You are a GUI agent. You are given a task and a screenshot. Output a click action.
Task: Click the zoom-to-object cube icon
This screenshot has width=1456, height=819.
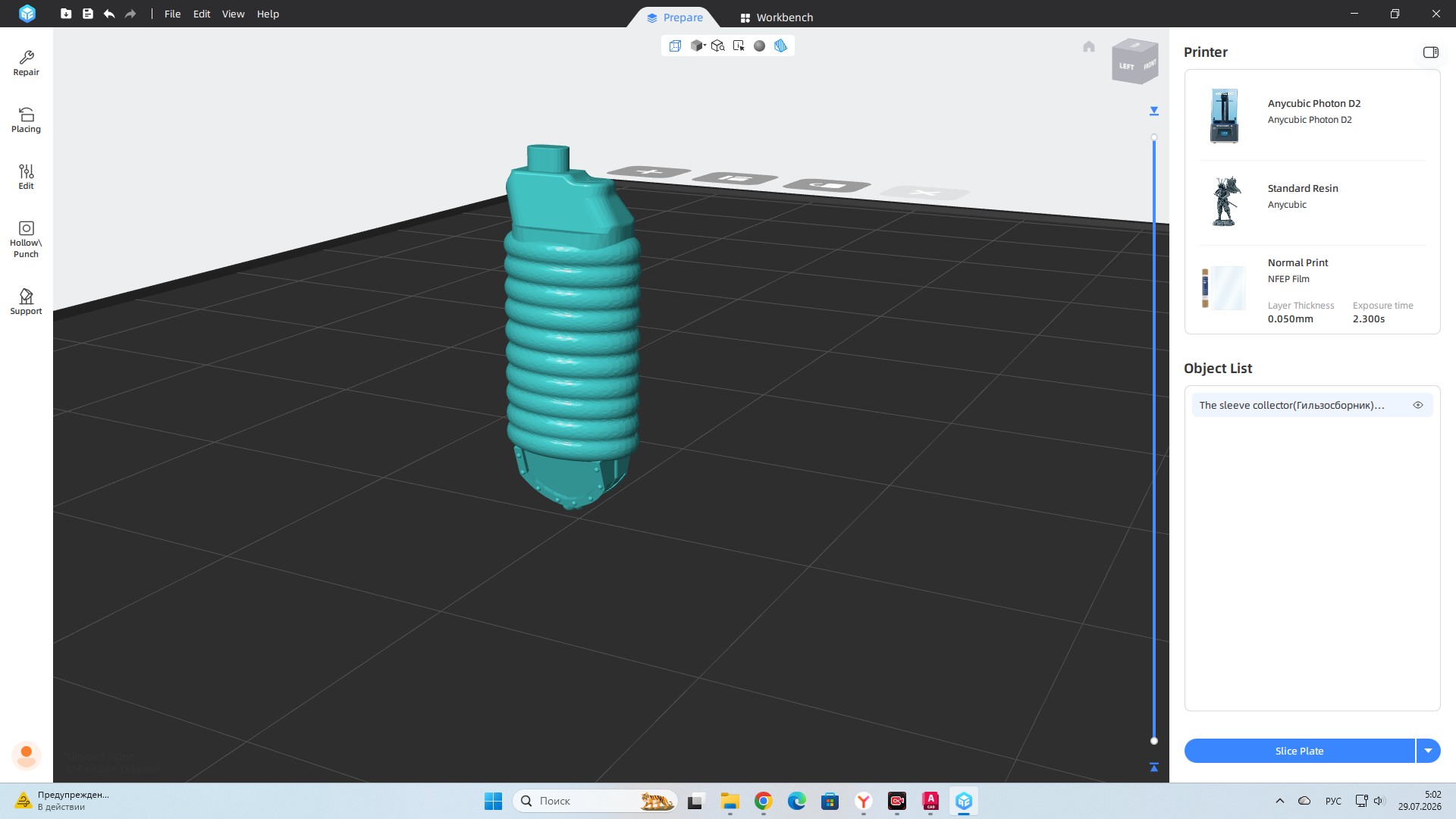[717, 46]
